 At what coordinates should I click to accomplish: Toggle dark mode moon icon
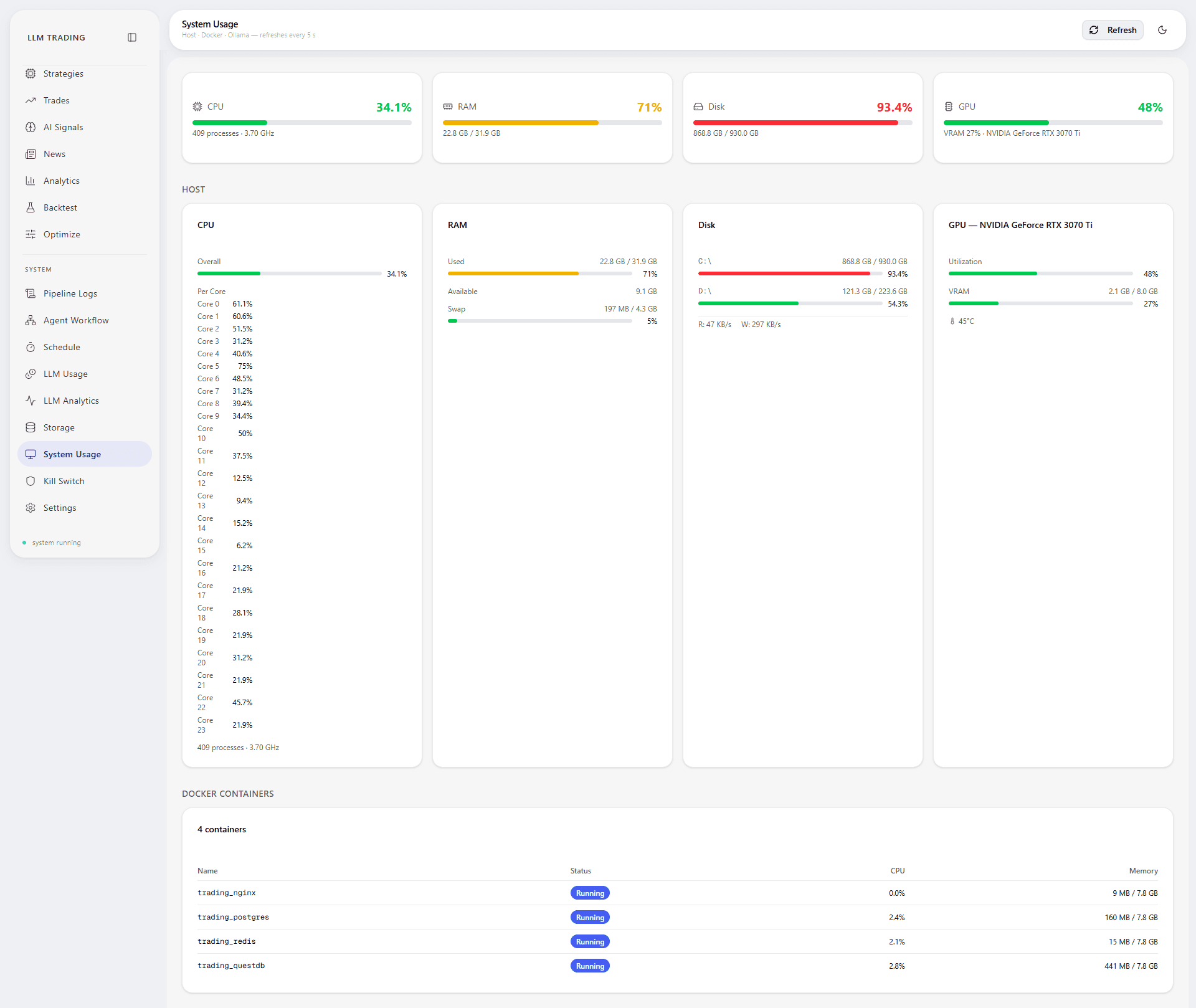[1162, 30]
